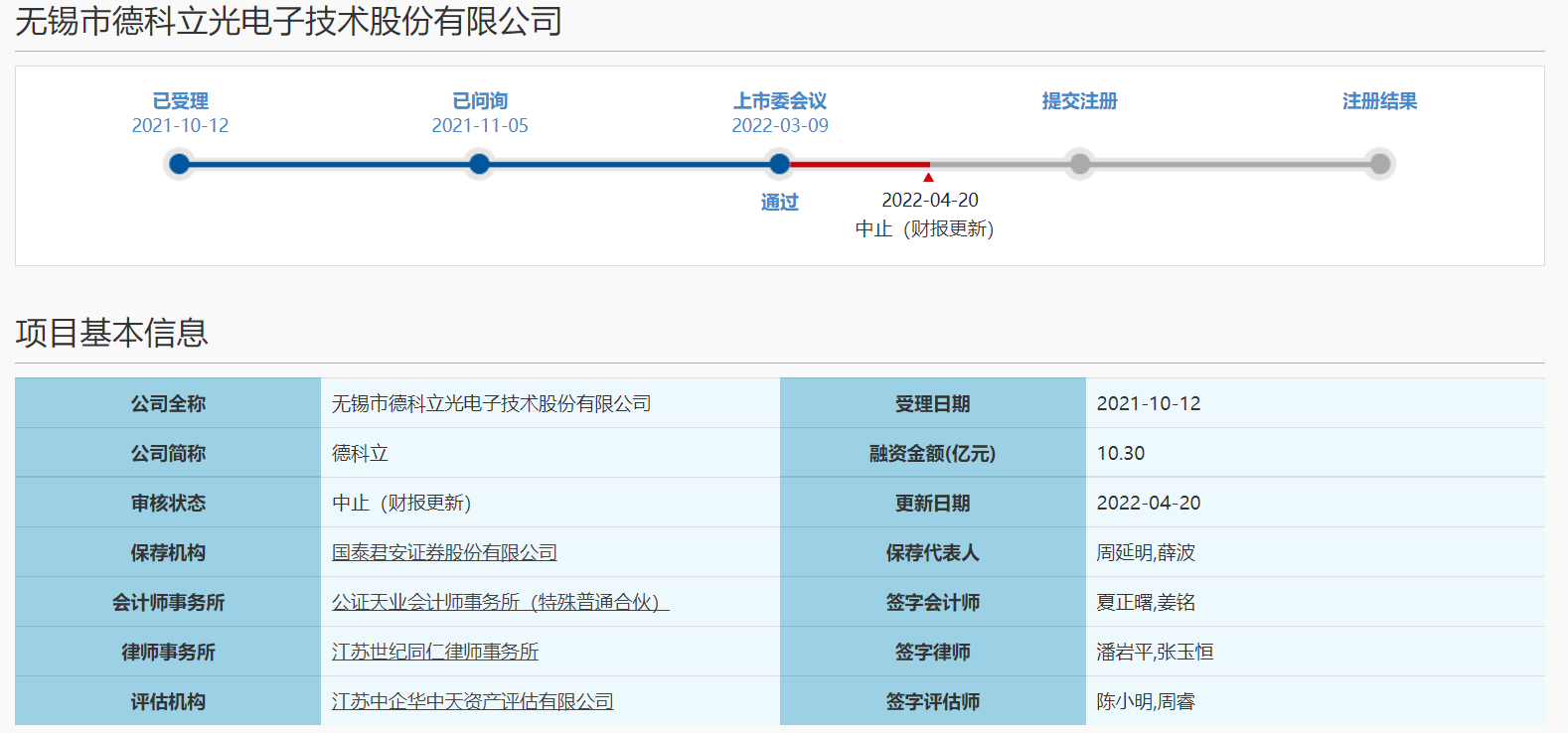Open appraiser link 江苏中企华中天资产评估有限公司

tap(473, 701)
